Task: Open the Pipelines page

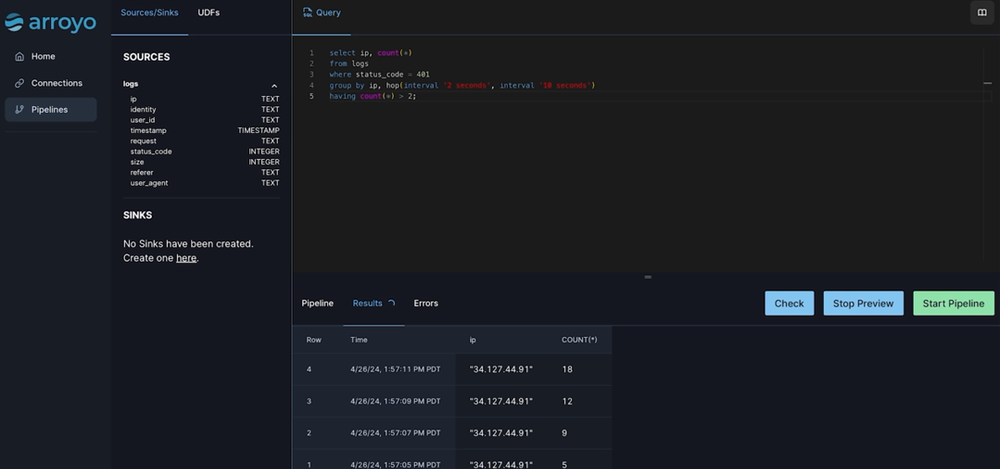Action: tap(50, 110)
